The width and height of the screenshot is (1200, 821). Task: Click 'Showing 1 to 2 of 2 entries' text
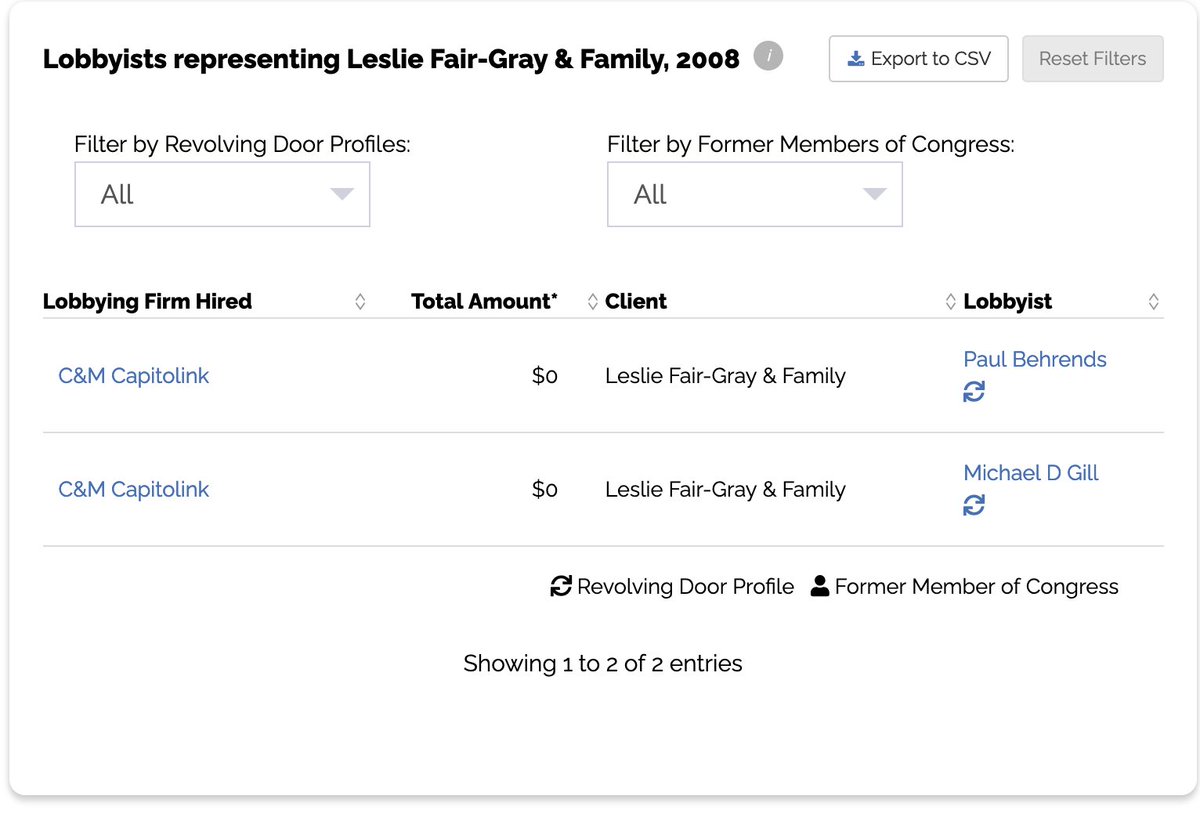(x=603, y=663)
